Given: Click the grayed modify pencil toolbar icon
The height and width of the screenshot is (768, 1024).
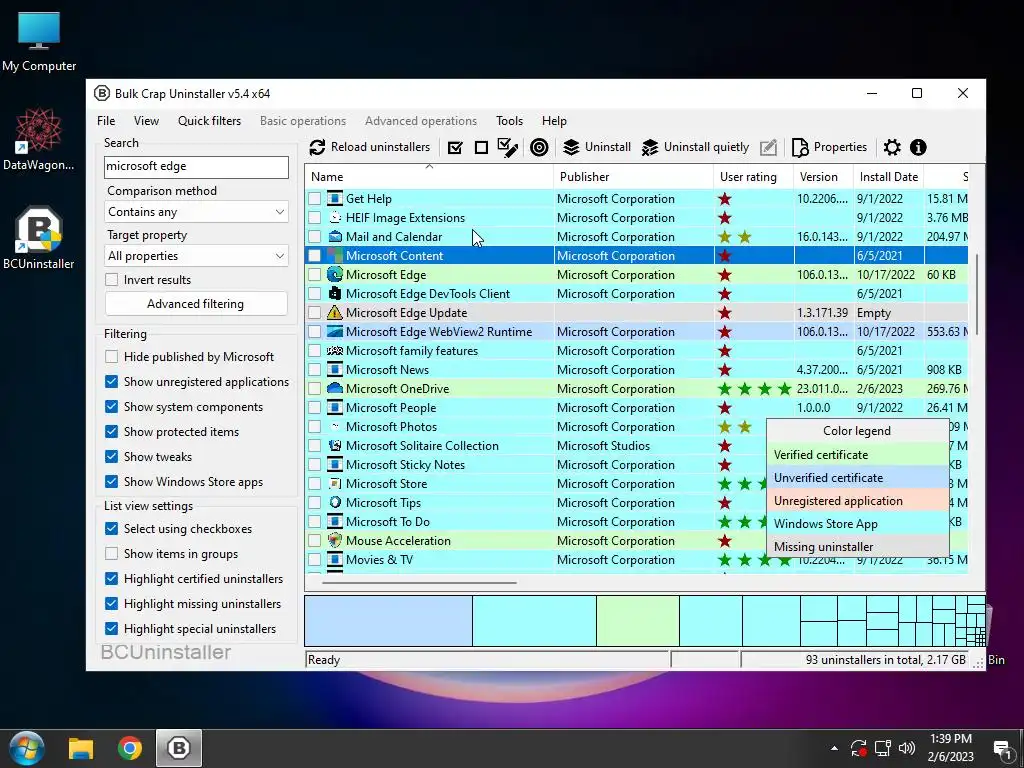Looking at the screenshot, I should 769,148.
